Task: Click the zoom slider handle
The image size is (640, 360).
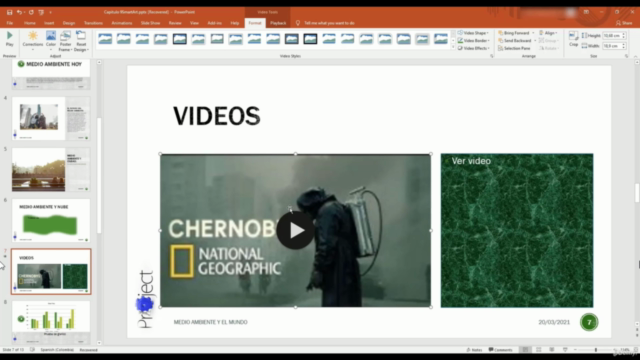Action: tap(596, 350)
